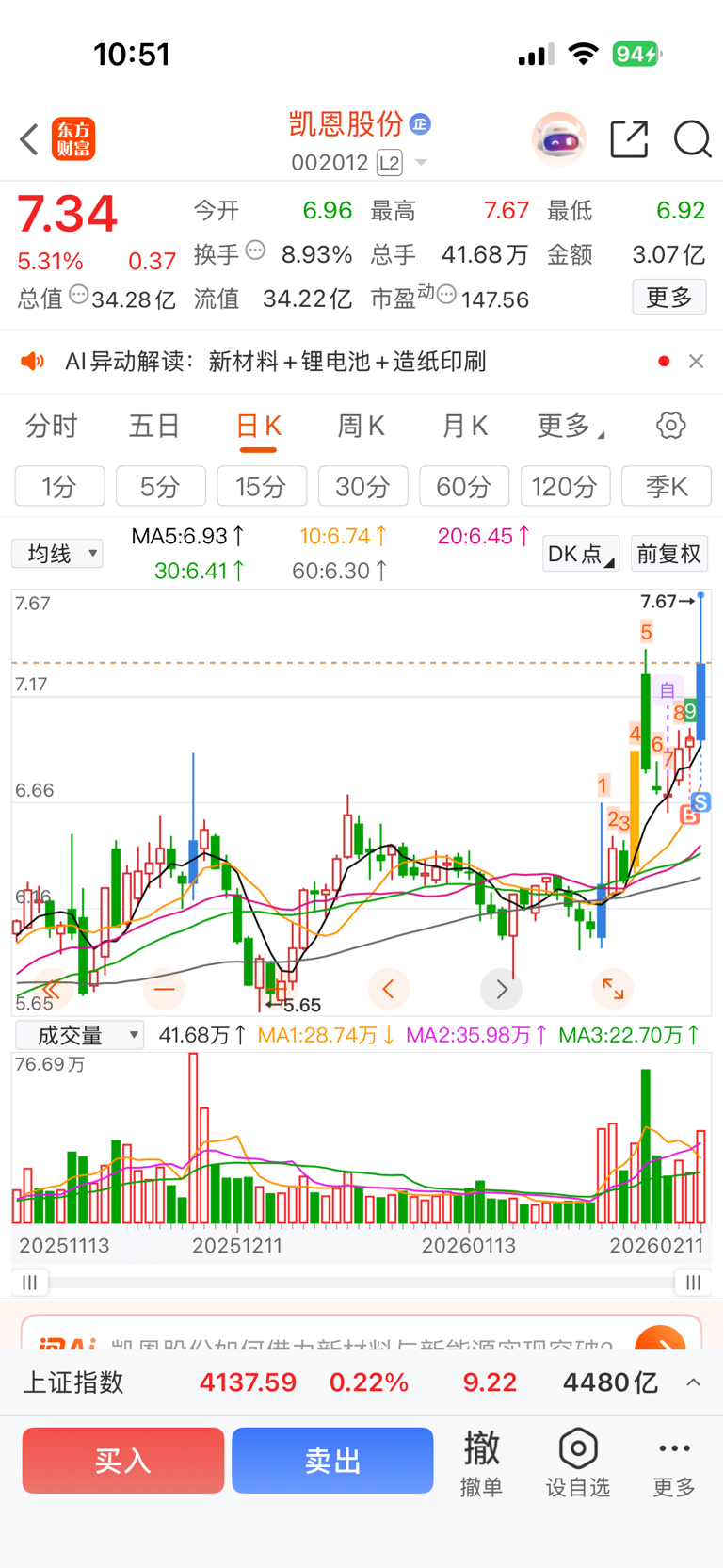The width and height of the screenshot is (724, 1568).
Task: Tap the 市盈 info icon
Action: (x=446, y=295)
